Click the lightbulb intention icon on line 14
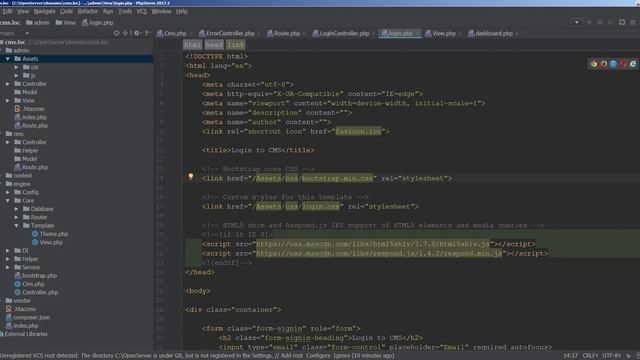The width and height of the screenshot is (640, 360). 191,176
